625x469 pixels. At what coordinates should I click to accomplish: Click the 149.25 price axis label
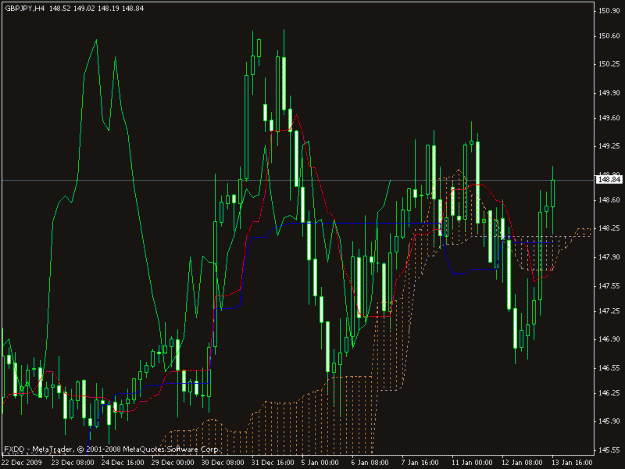[x=609, y=146]
